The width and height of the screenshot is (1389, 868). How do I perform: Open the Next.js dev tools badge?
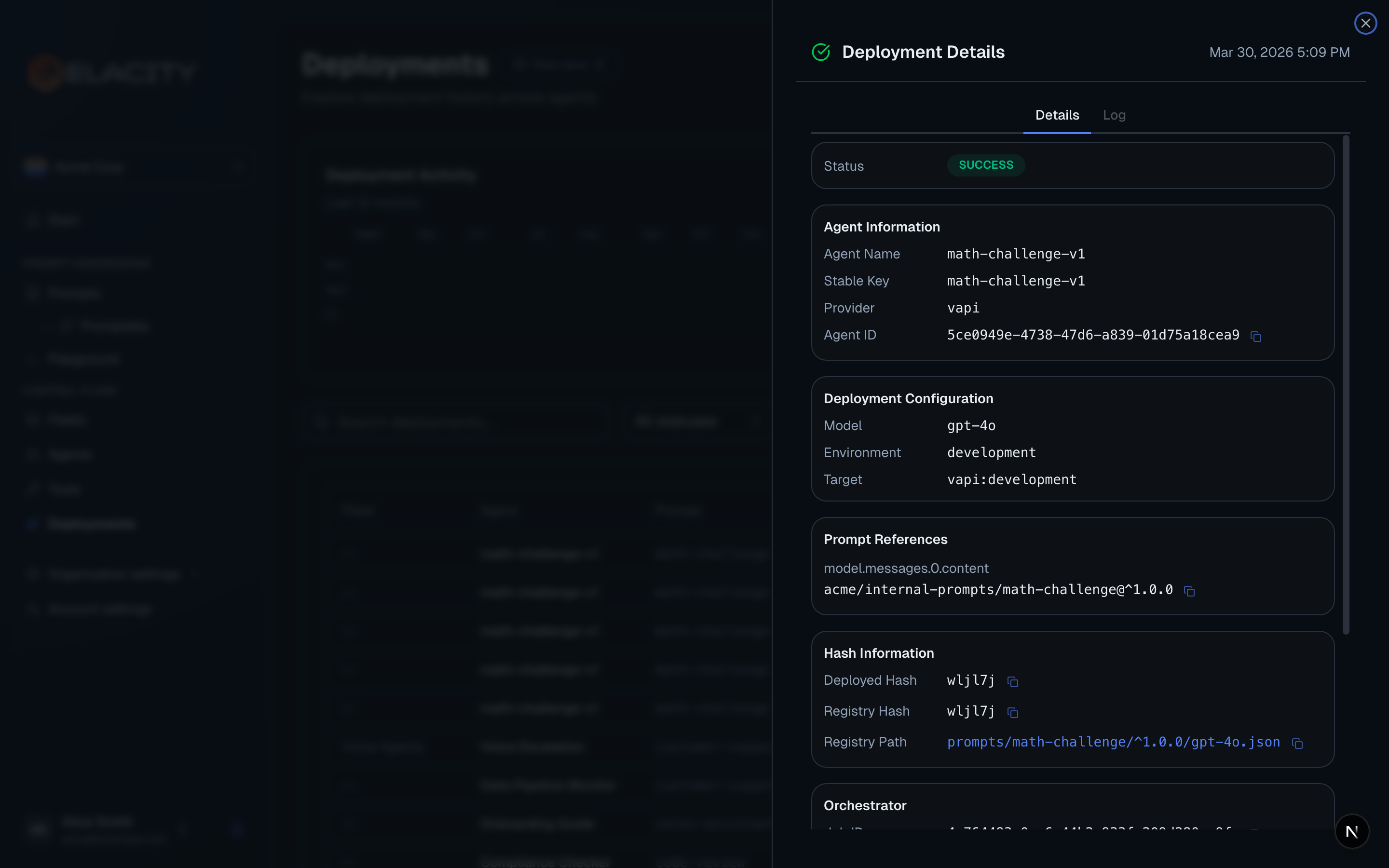(x=1352, y=831)
